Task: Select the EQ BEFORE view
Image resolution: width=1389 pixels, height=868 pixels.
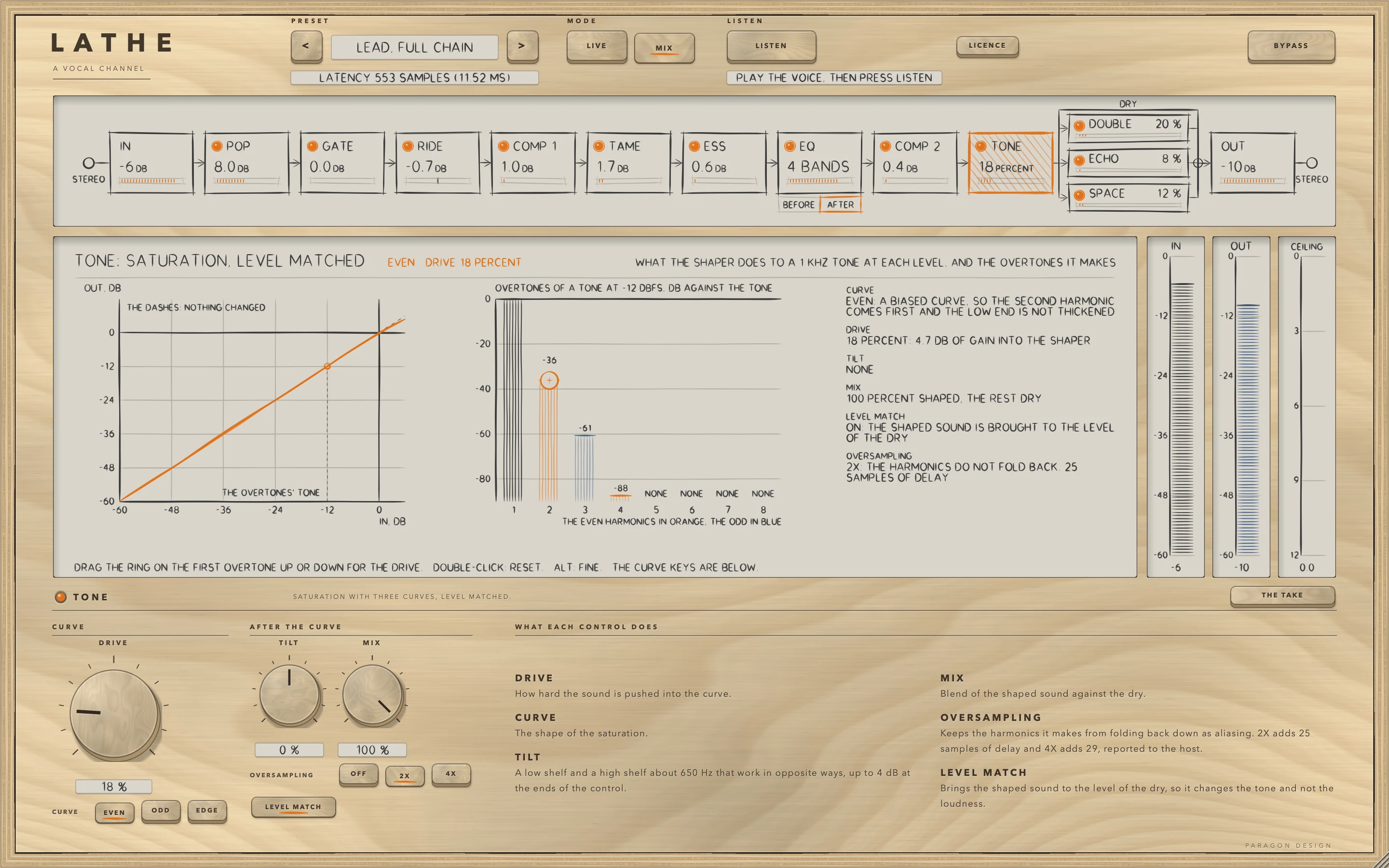Action: 798,204
